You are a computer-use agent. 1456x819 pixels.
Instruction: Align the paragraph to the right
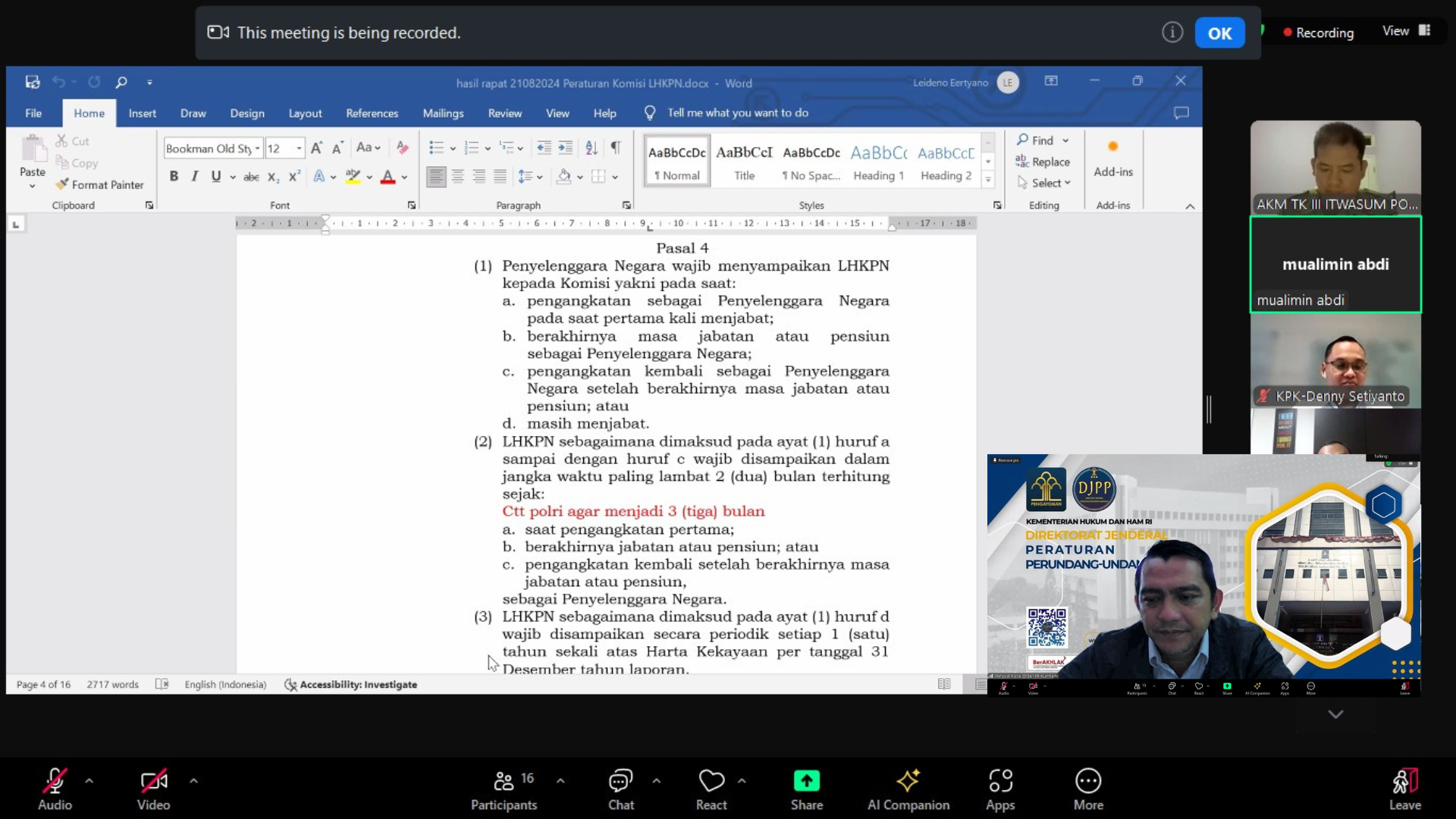click(x=479, y=177)
